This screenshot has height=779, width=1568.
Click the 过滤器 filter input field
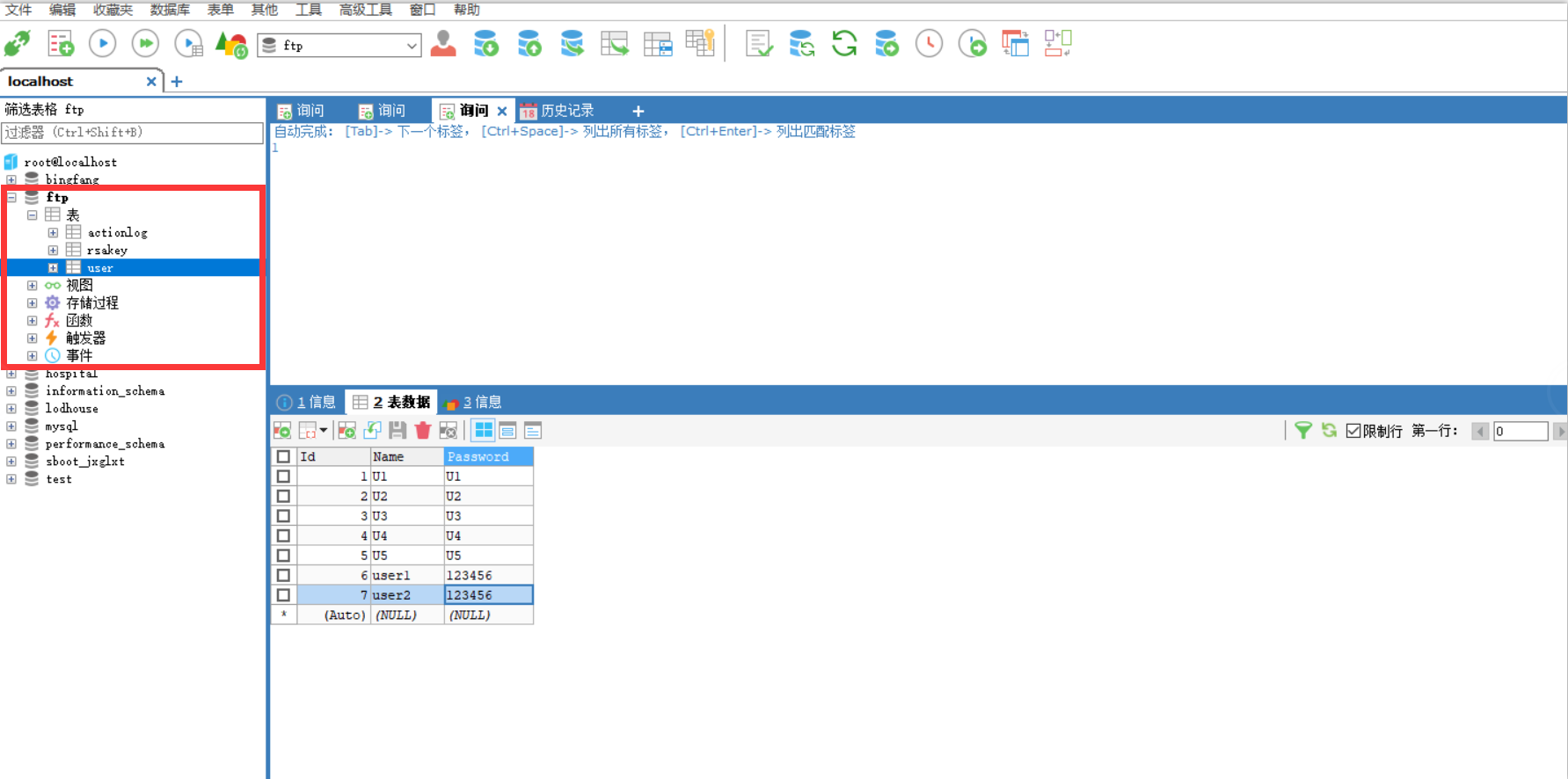133,133
